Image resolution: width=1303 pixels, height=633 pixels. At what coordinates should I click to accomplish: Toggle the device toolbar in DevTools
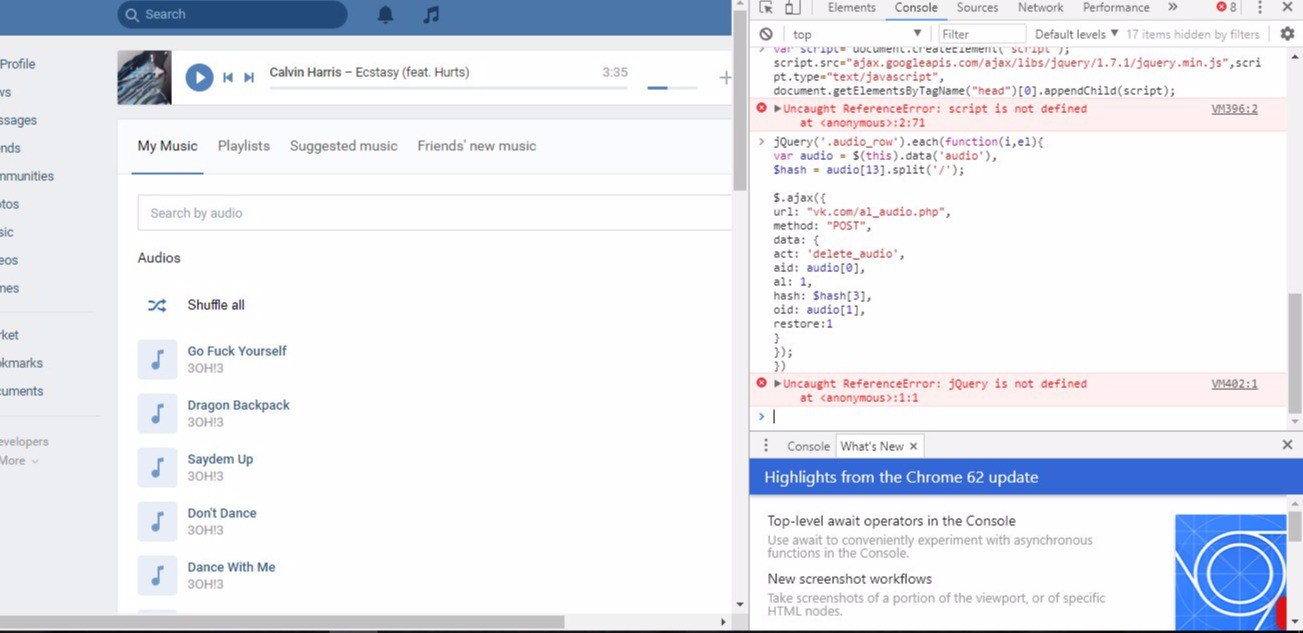(x=792, y=8)
